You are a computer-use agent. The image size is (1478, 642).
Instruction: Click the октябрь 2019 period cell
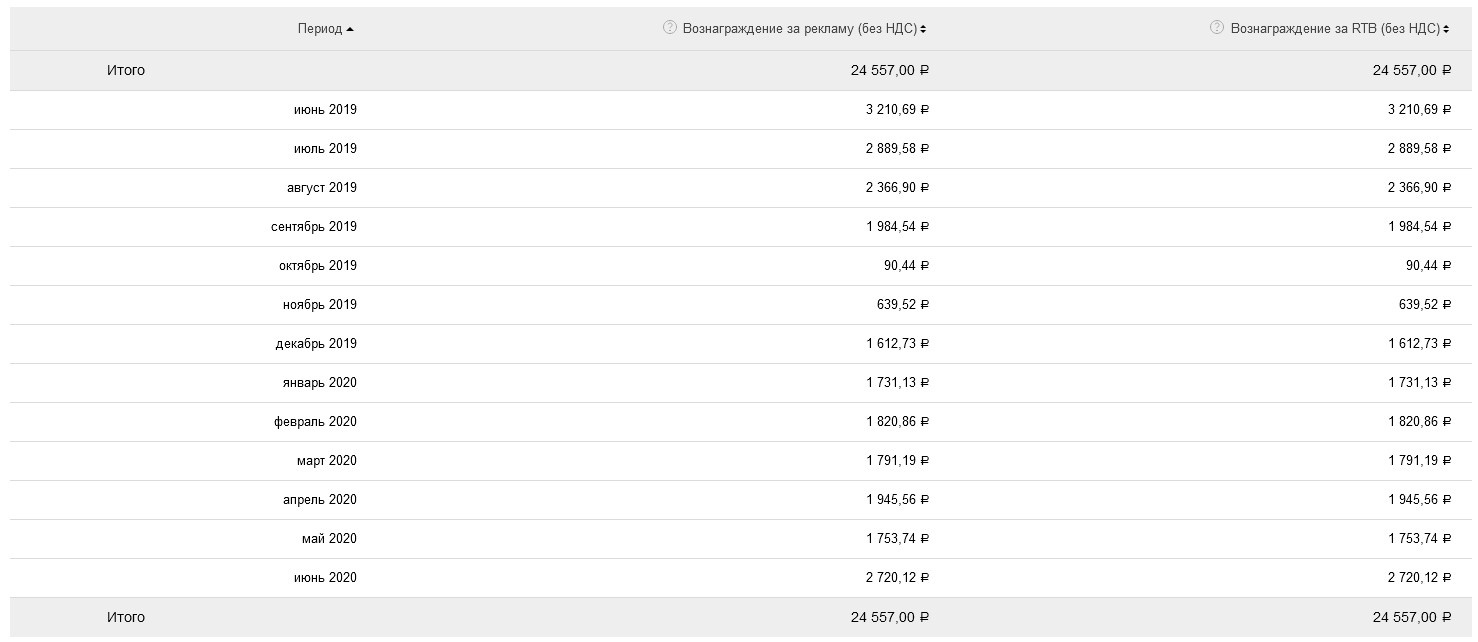pos(317,265)
